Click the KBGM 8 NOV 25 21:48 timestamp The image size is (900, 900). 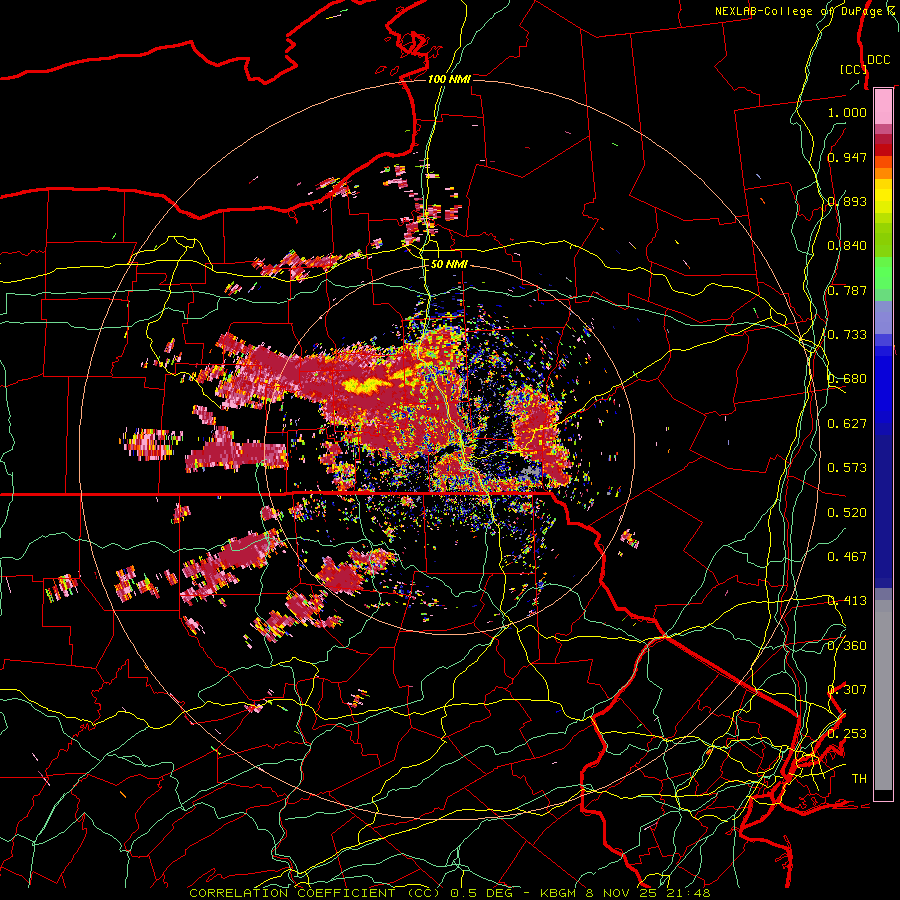[625, 893]
